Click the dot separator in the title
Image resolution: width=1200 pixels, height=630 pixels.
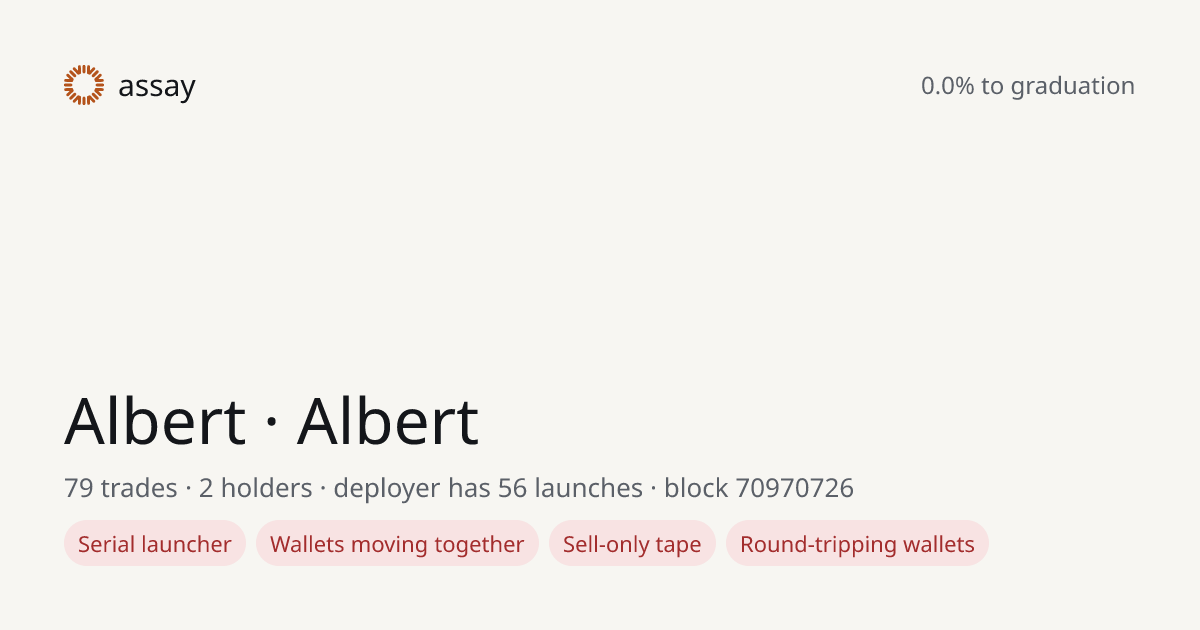coord(272,423)
